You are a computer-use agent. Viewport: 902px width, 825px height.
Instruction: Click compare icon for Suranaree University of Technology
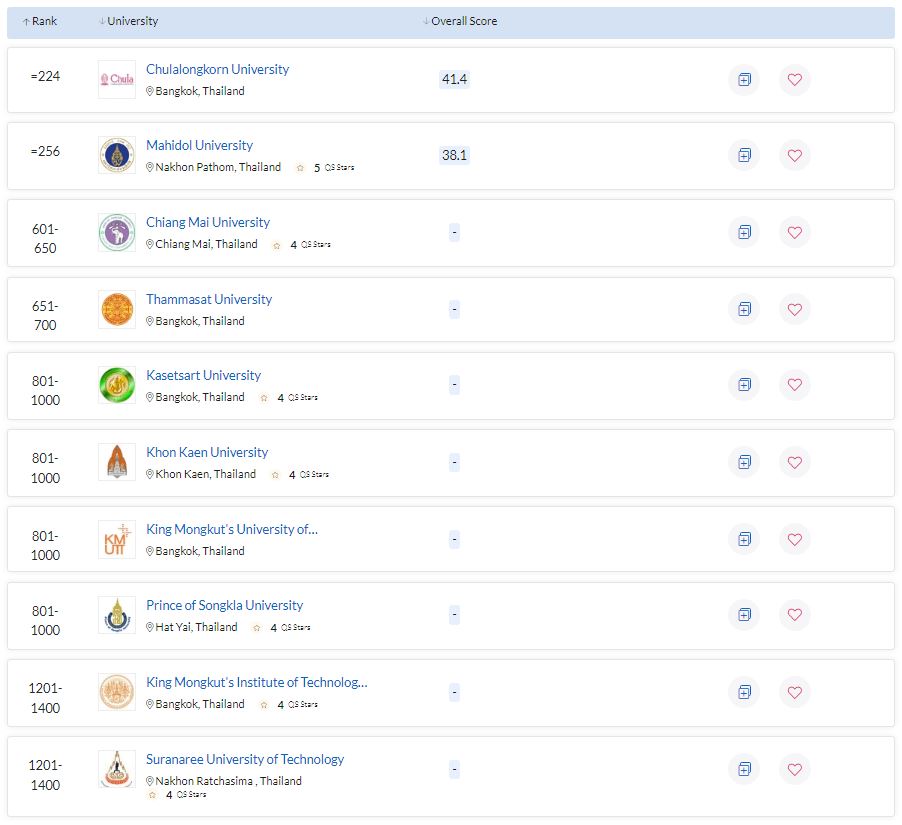click(744, 769)
